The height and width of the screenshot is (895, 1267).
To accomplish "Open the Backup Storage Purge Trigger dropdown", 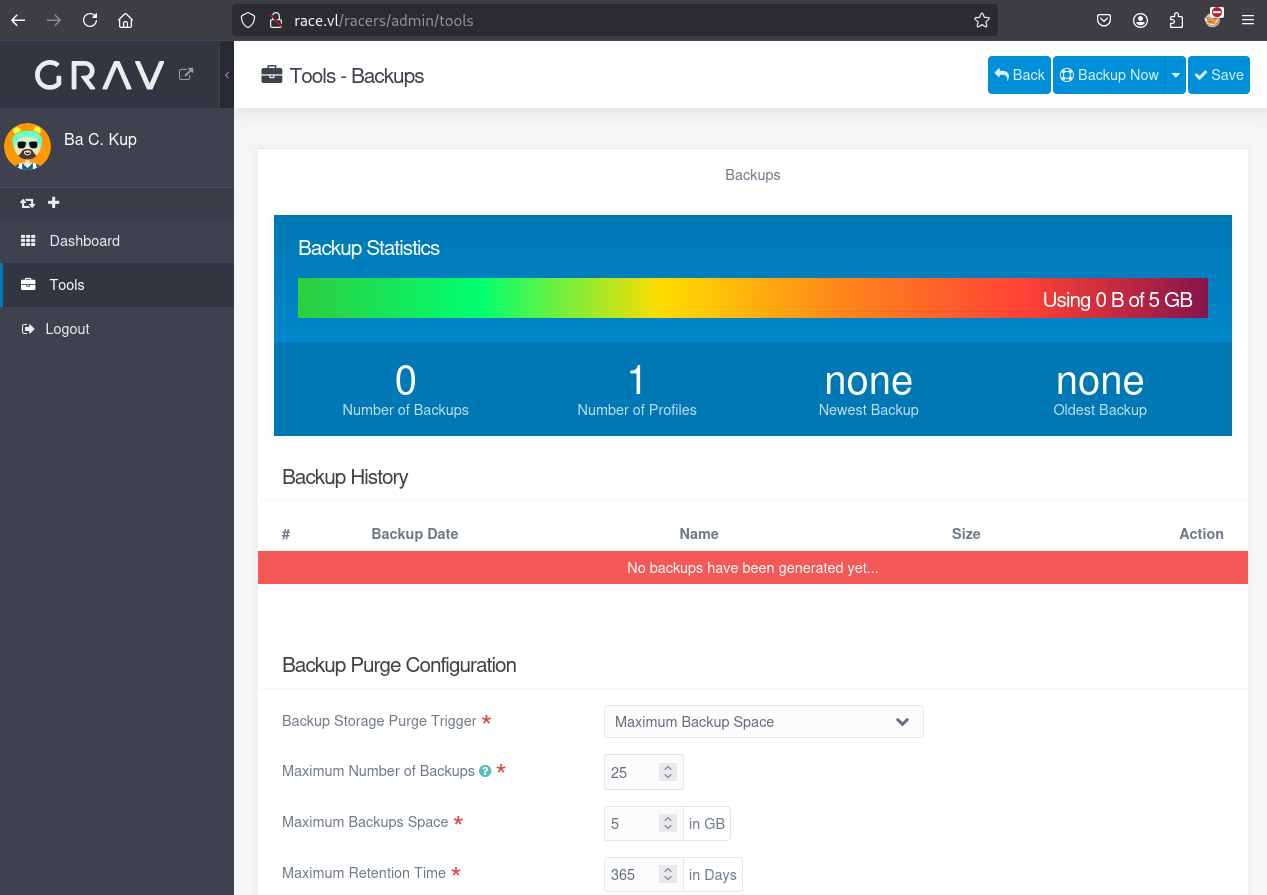I will point(764,722).
